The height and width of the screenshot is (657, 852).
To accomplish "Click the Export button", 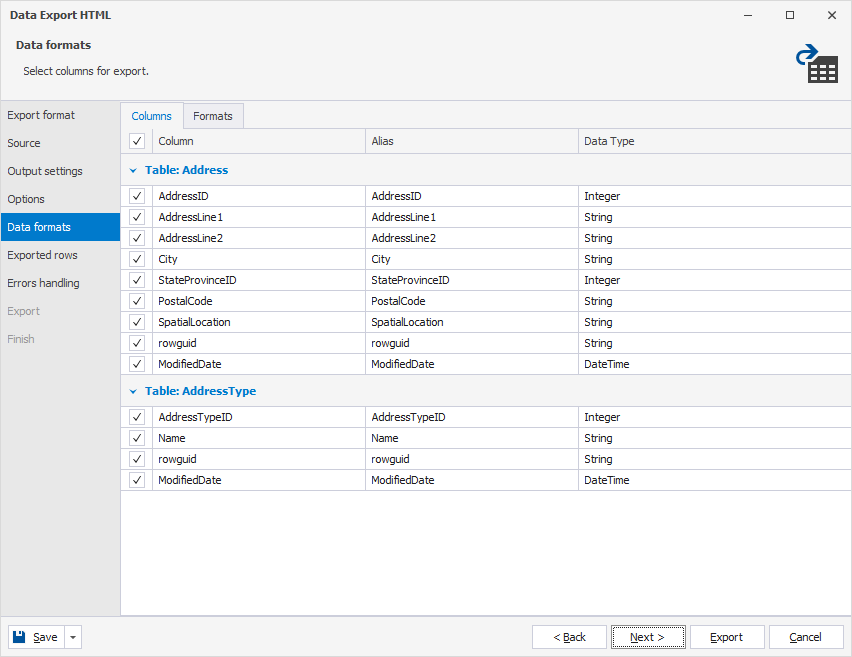I will click(727, 637).
